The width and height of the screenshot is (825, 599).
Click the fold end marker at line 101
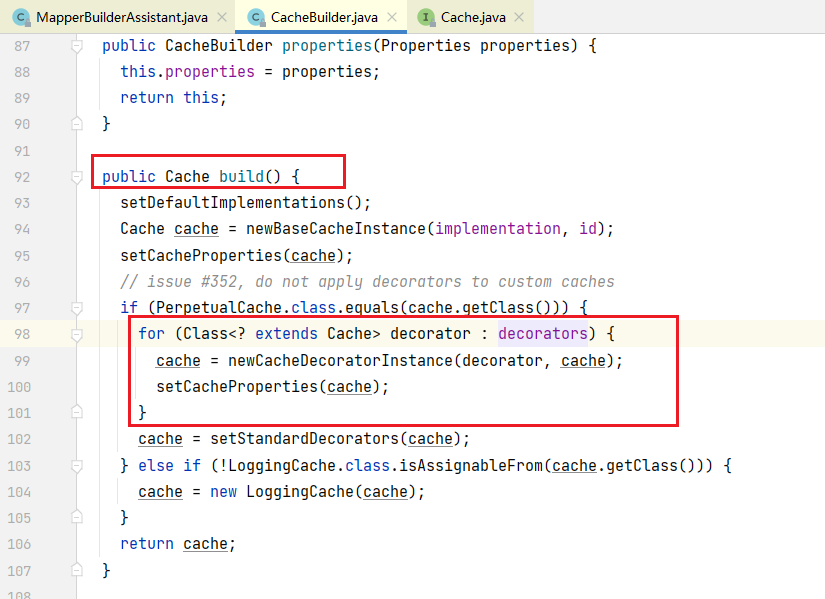point(77,412)
